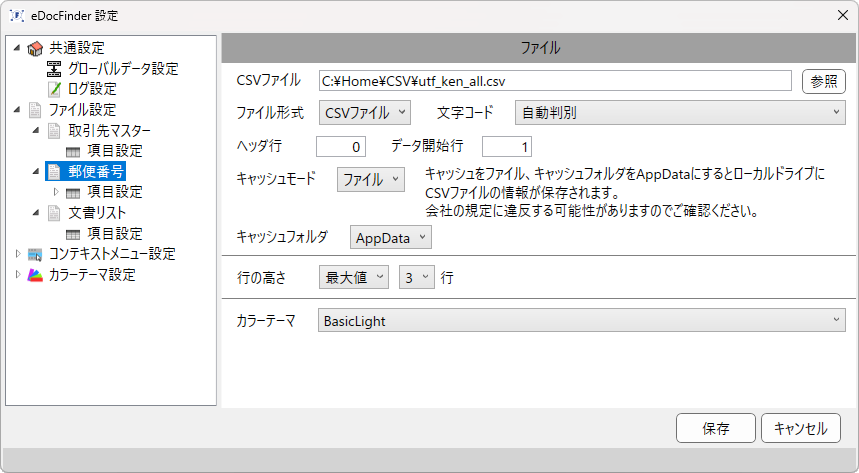Click the カラーテーマ設定 rainbow icon
Screen dimensions: 859x473
(35, 275)
